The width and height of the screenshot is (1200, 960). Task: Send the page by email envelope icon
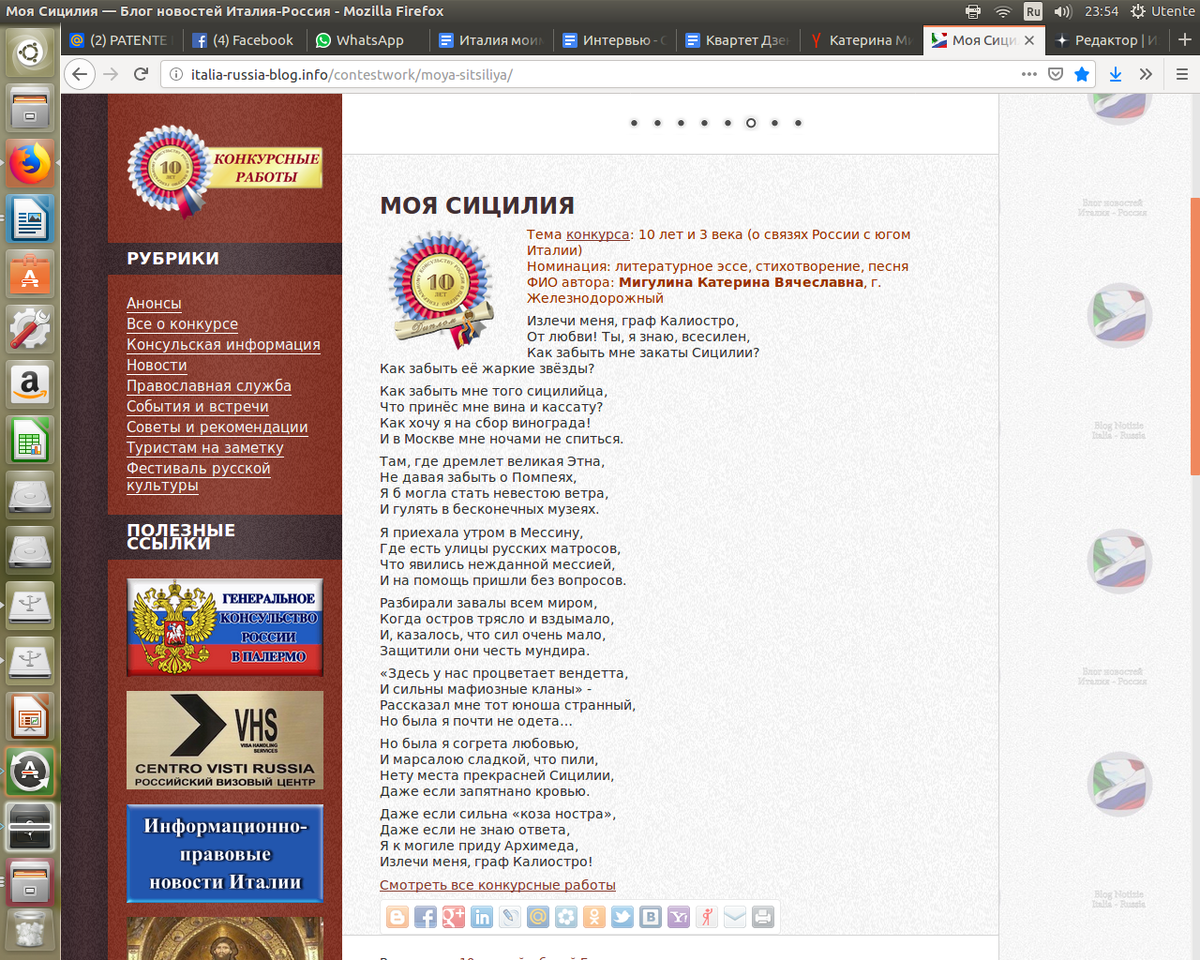point(734,917)
